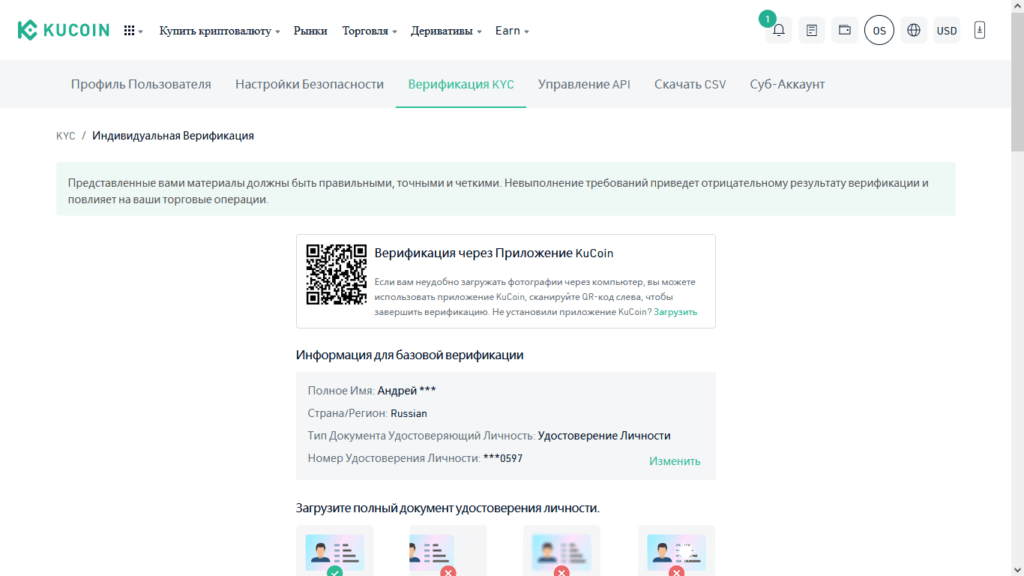Click Загрузить to download KuCoin app

pyautogui.click(x=676, y=312)
